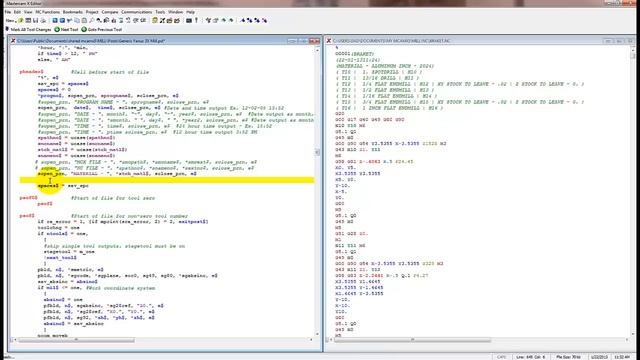Click the Find magnifier icon
This screenshot has width=640, height=360.
[91, 20]
